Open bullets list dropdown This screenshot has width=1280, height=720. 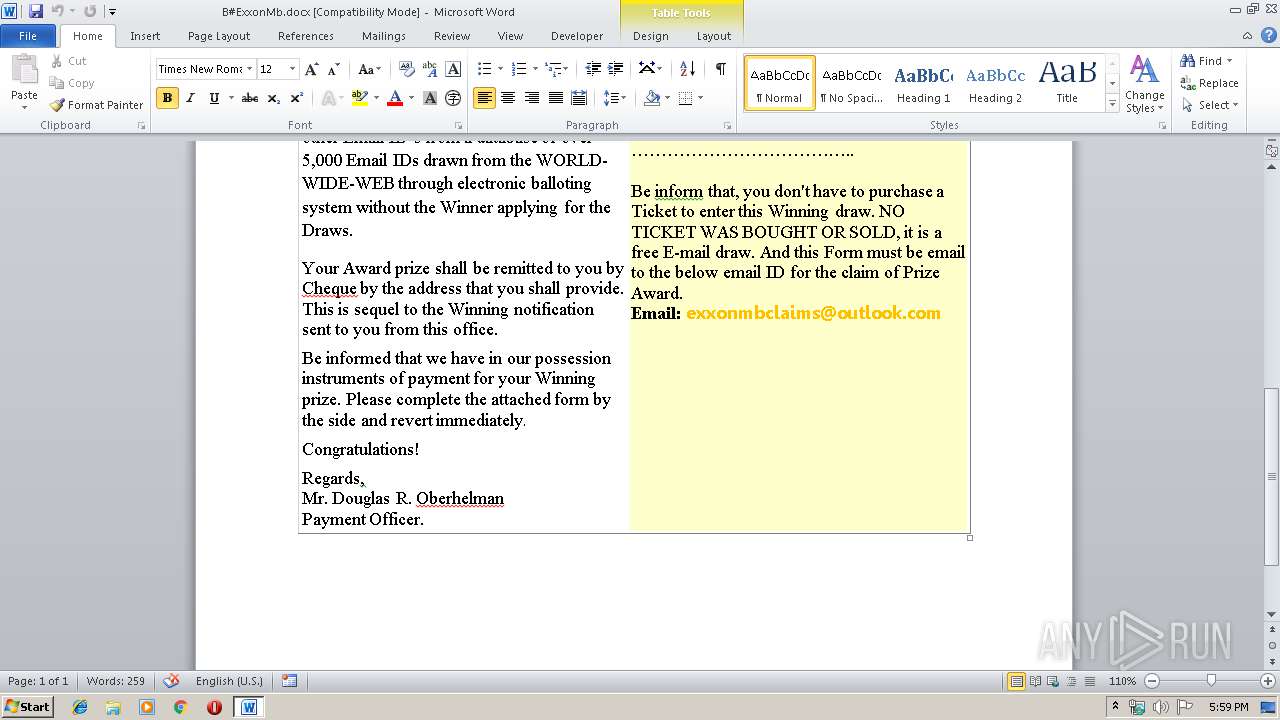pos(501,69)
